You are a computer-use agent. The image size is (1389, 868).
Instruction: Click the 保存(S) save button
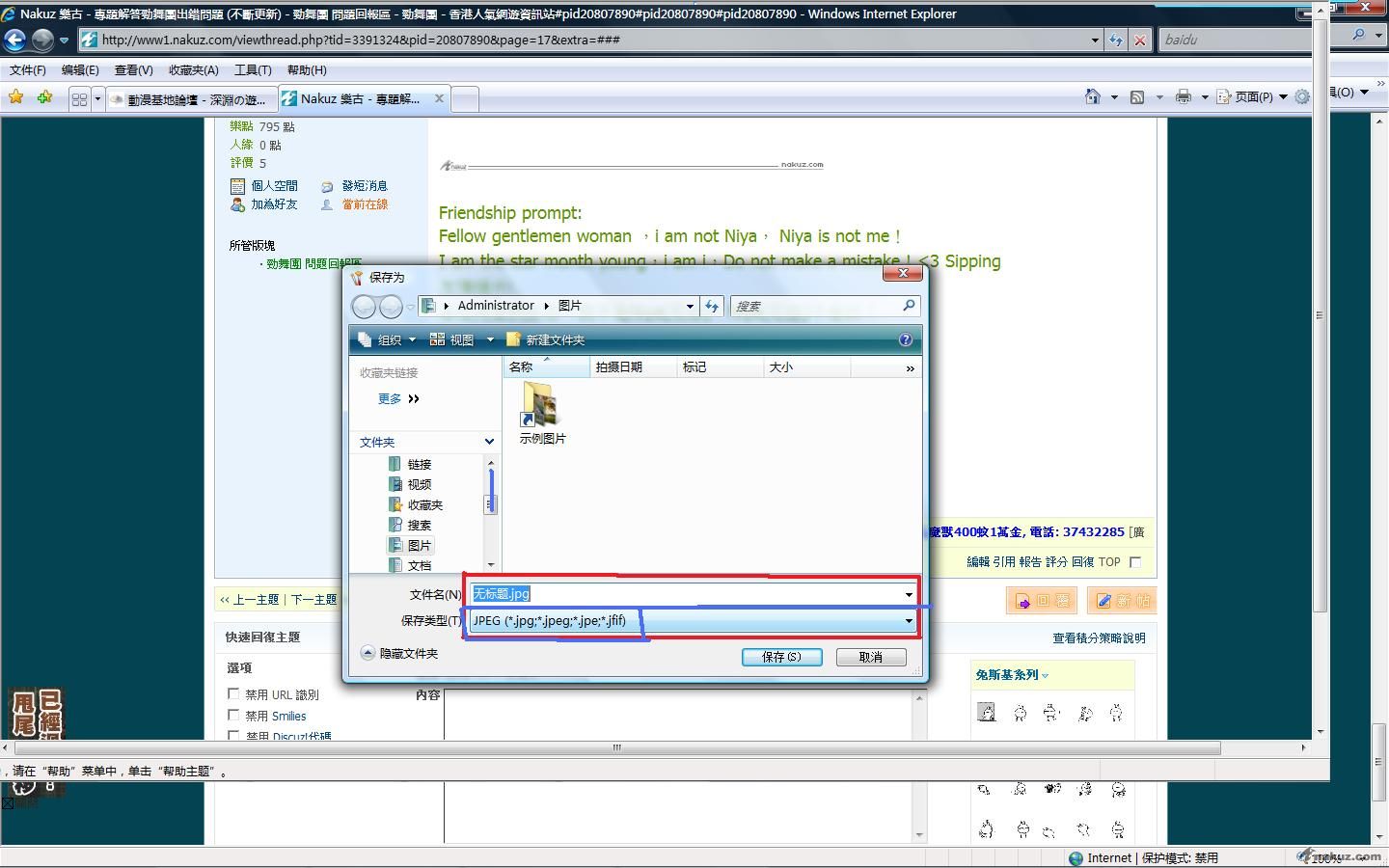tap(781, 657)
